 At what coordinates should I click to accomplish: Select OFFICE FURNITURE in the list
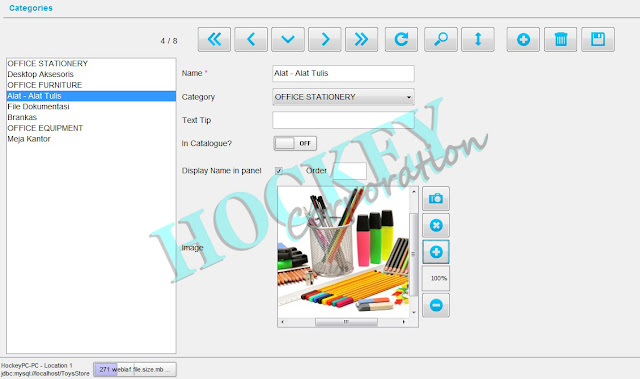tap(91, 85)
